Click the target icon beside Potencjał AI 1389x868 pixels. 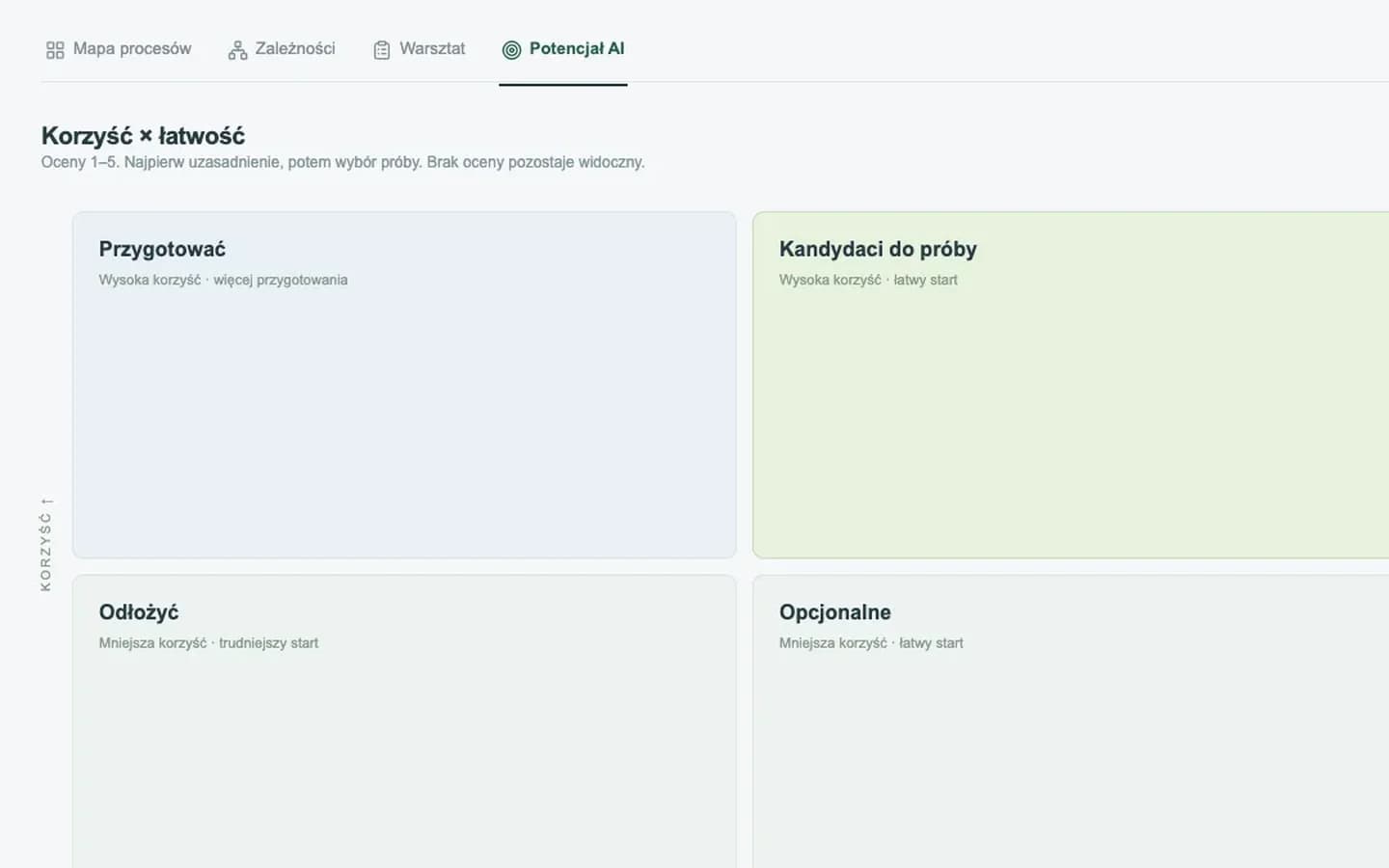pyautogui.click(x=511, y=49)
